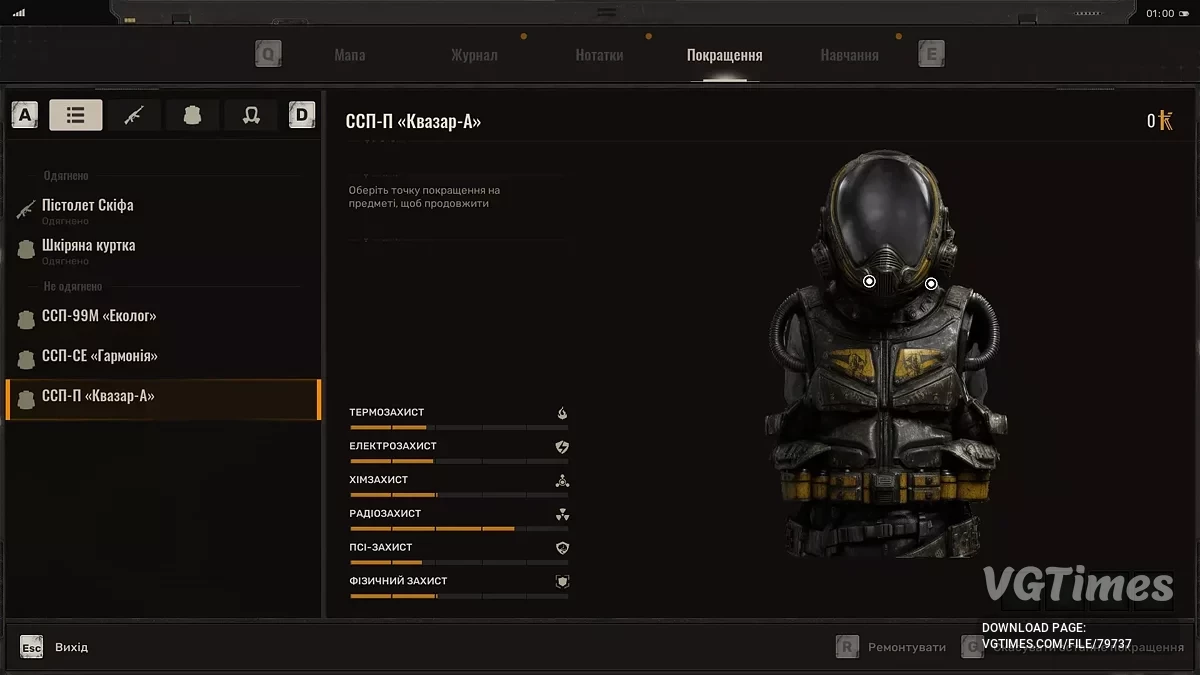Switch to the Журнал tab

474,55
